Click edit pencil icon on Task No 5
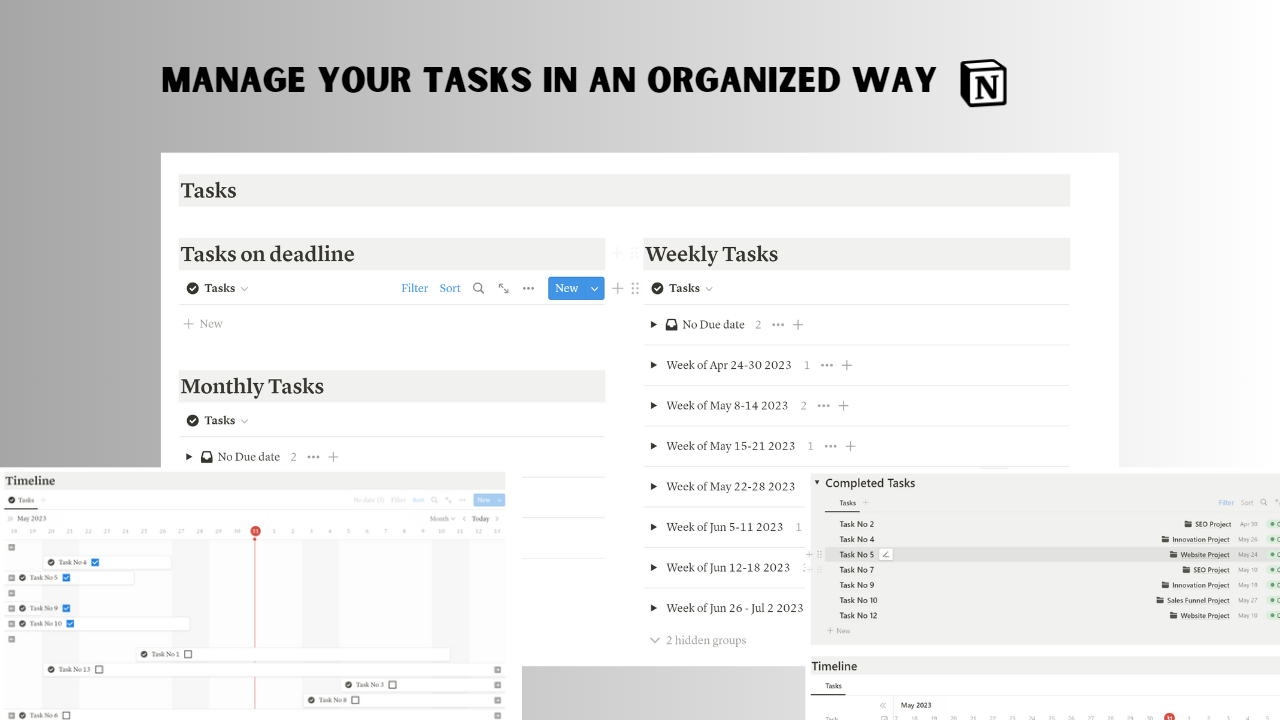1280x720 pixels. pos(886,554)
